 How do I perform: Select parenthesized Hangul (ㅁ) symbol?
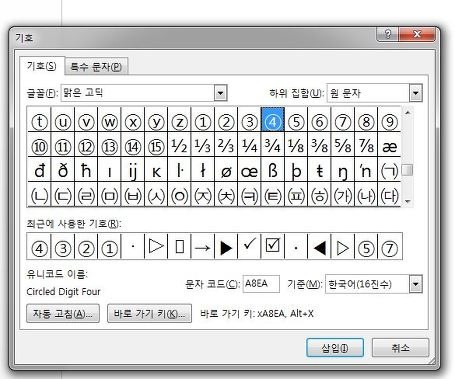pyautogui.click(x=110, y=195)
